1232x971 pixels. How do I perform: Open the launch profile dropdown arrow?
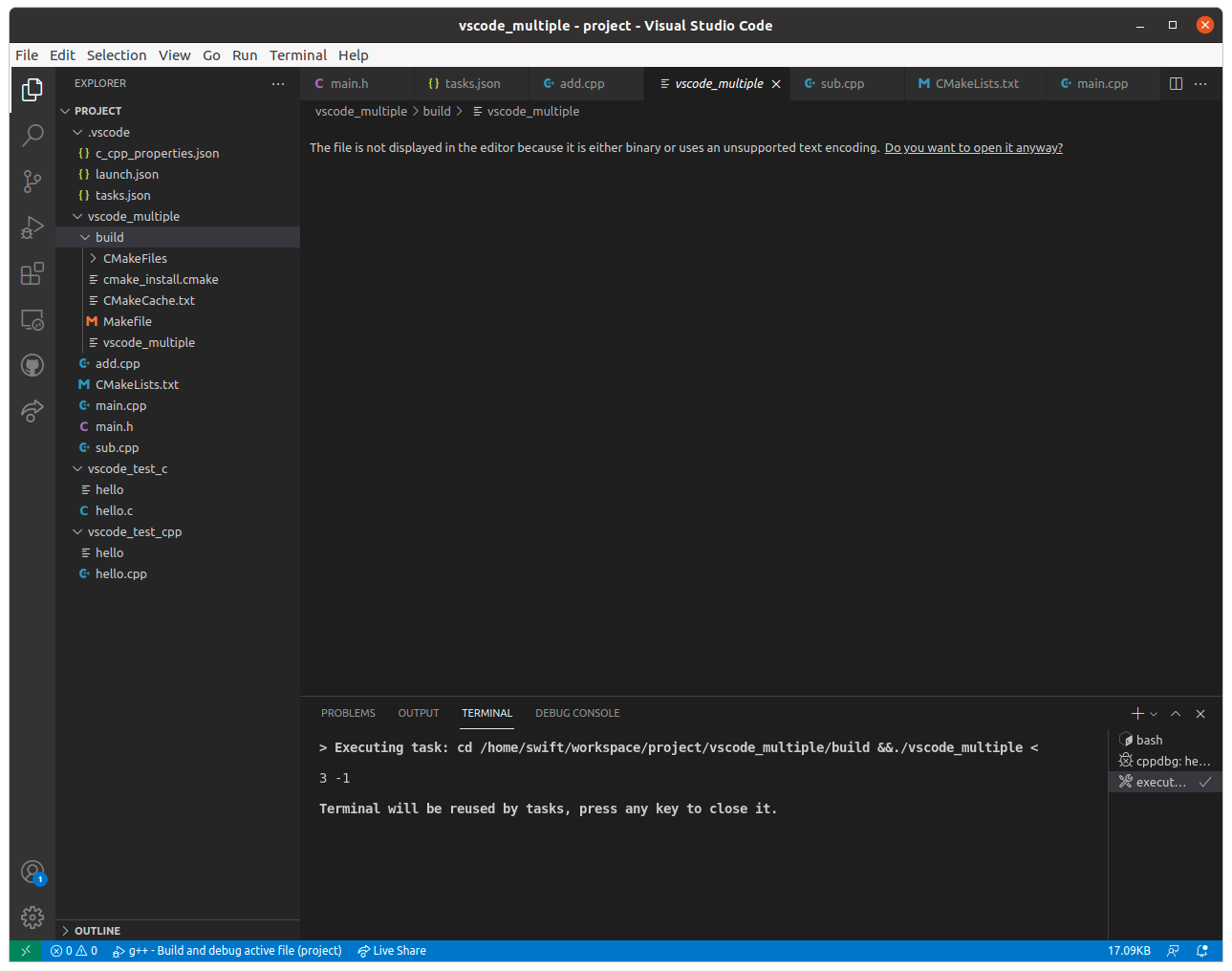(x=1154, y=714)
